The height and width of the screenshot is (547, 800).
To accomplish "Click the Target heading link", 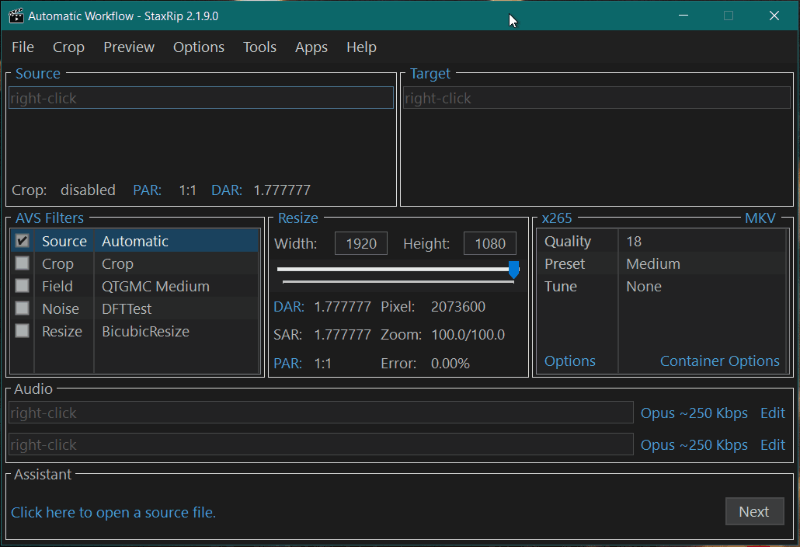I will tap(430, 73).
